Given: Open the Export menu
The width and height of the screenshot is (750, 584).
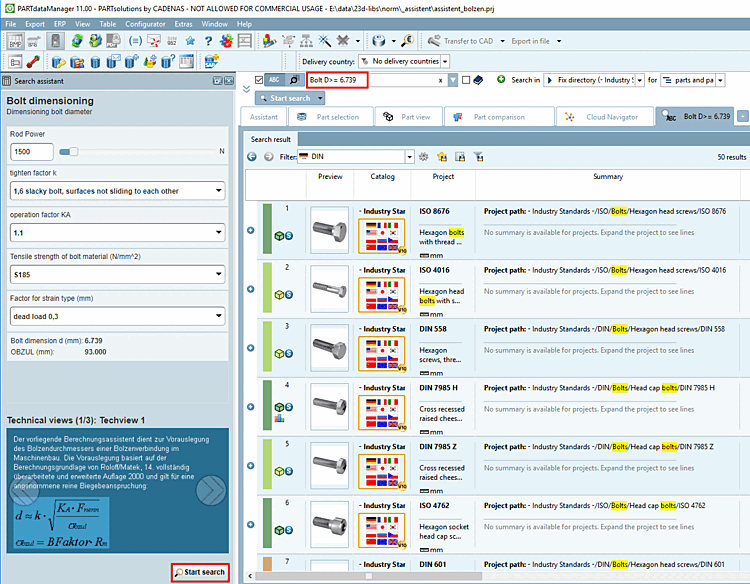Looking at the screenshot, I should click(x=35, y=24).
